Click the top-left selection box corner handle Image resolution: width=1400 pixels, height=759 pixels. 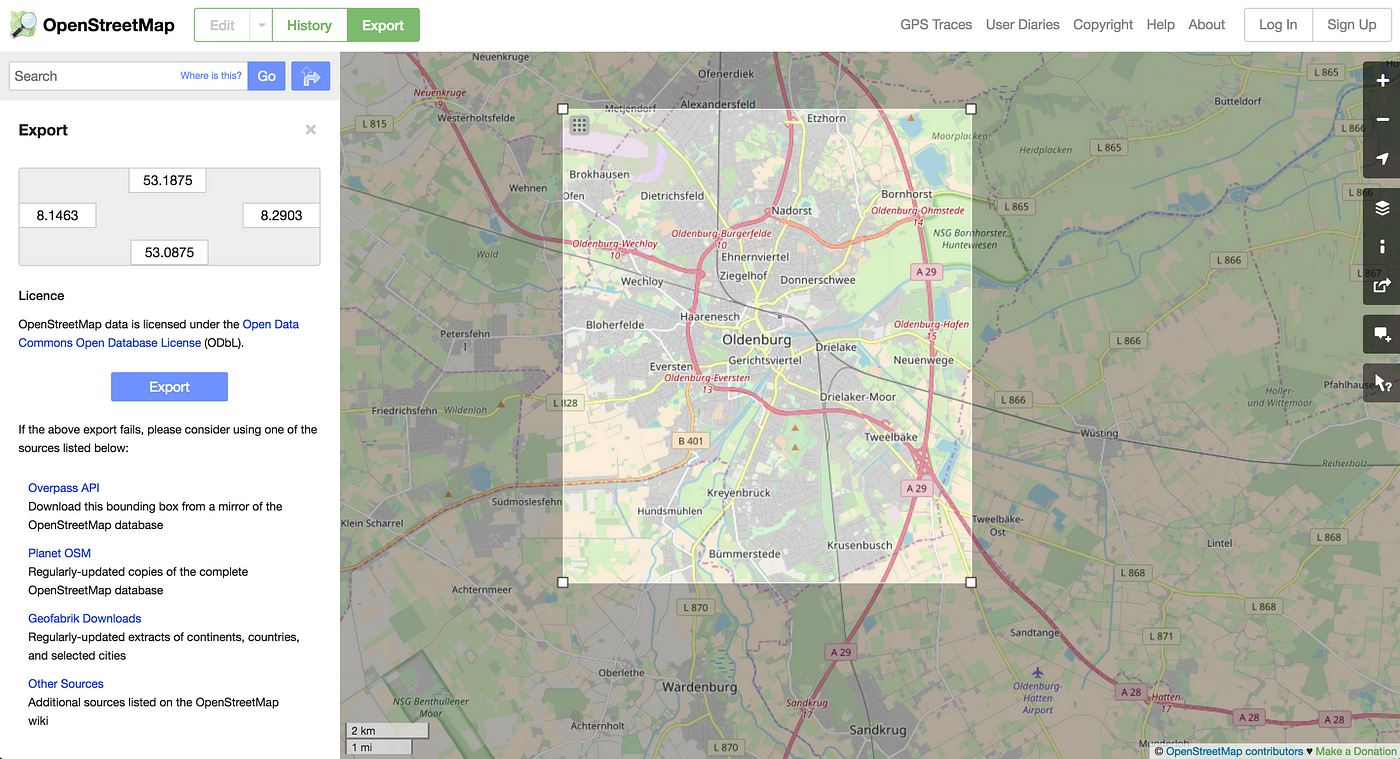(x=562, y=108)
